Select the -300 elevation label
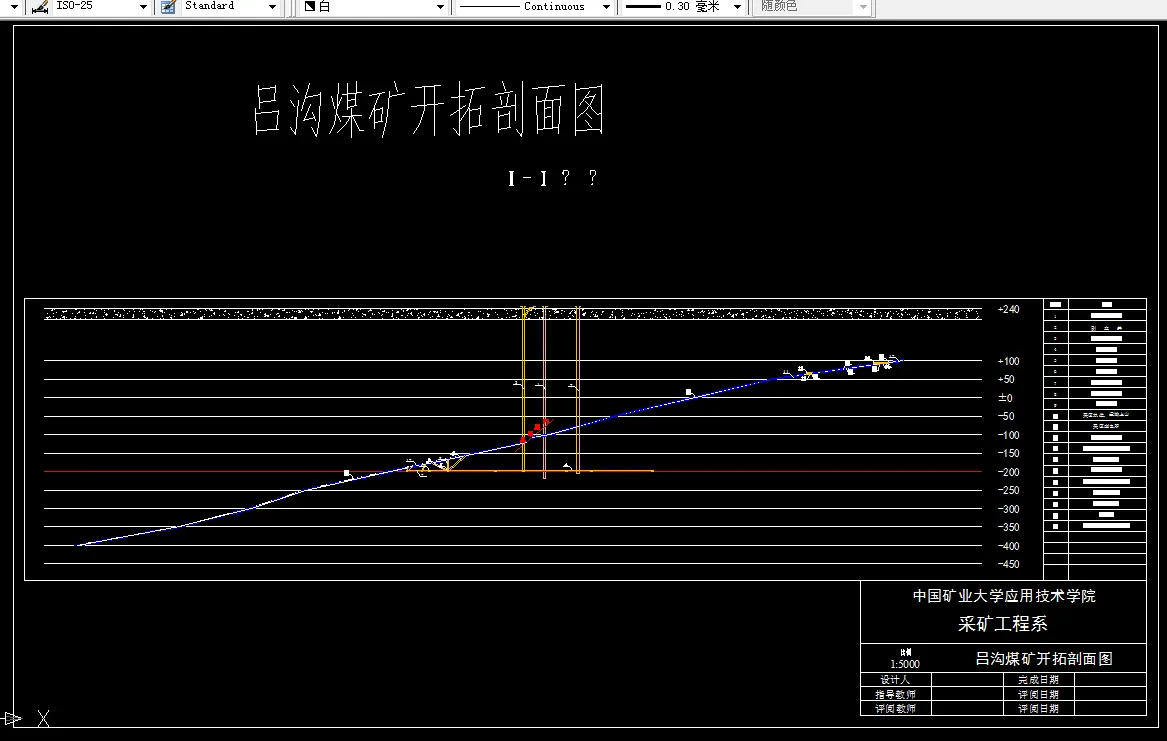This screenshot has height=741, width=1167. coord(1008,509)
